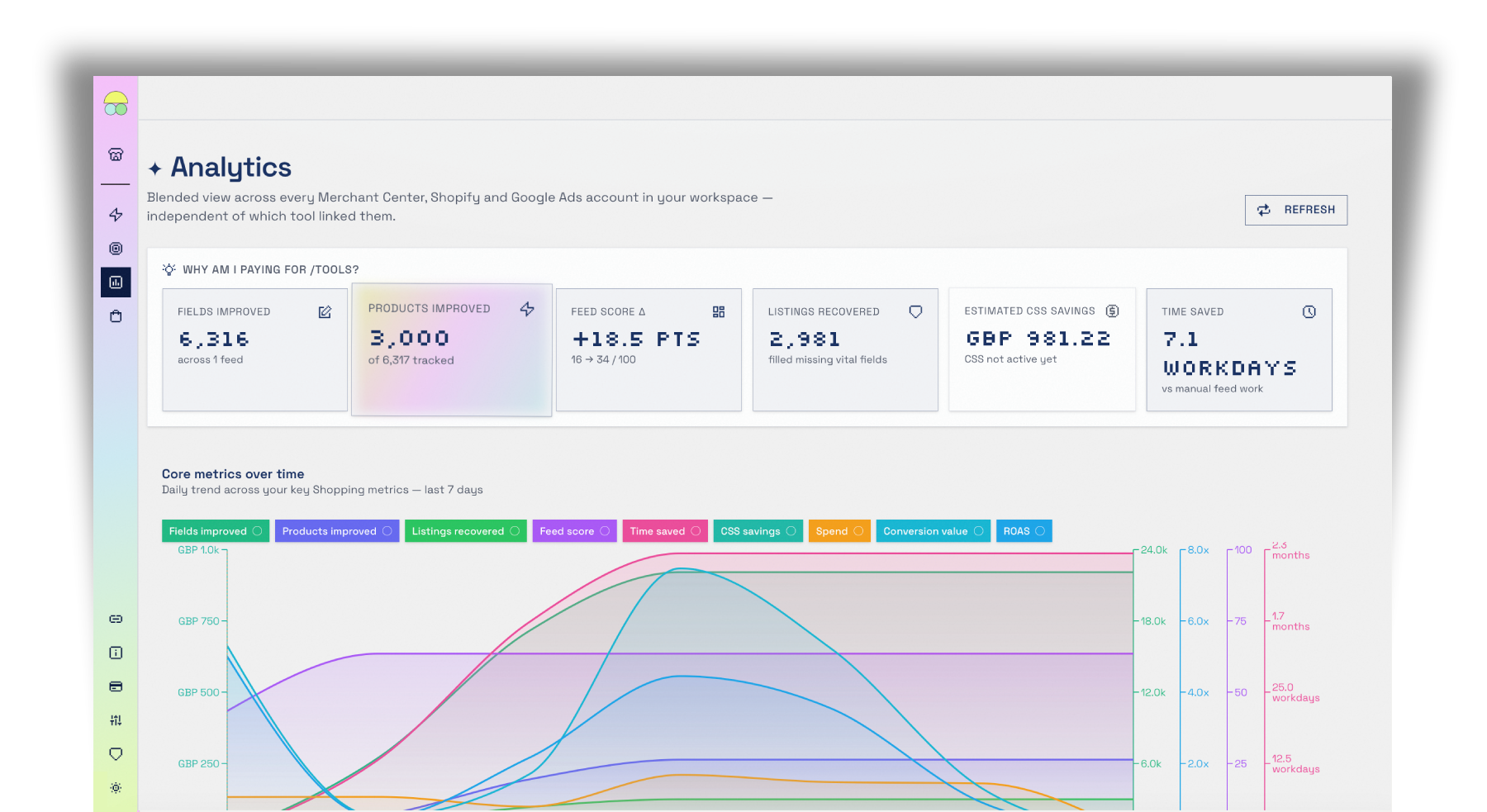Toggle the Feed score series chip

[x=575, y=531]
